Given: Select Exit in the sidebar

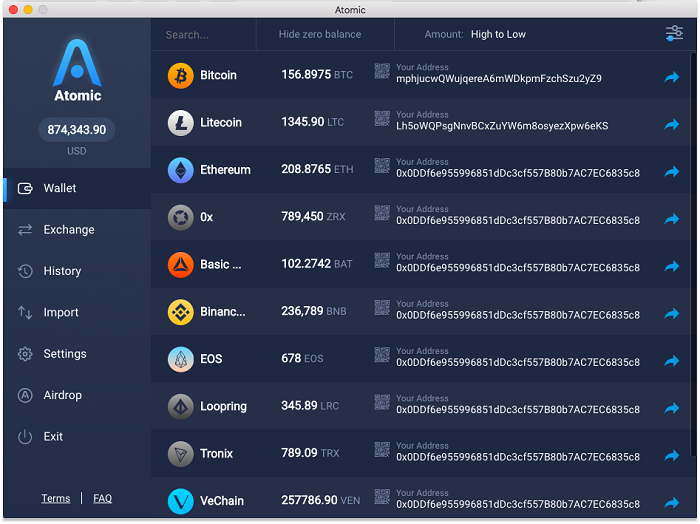Looking at the screenshot, I should 77,437.
